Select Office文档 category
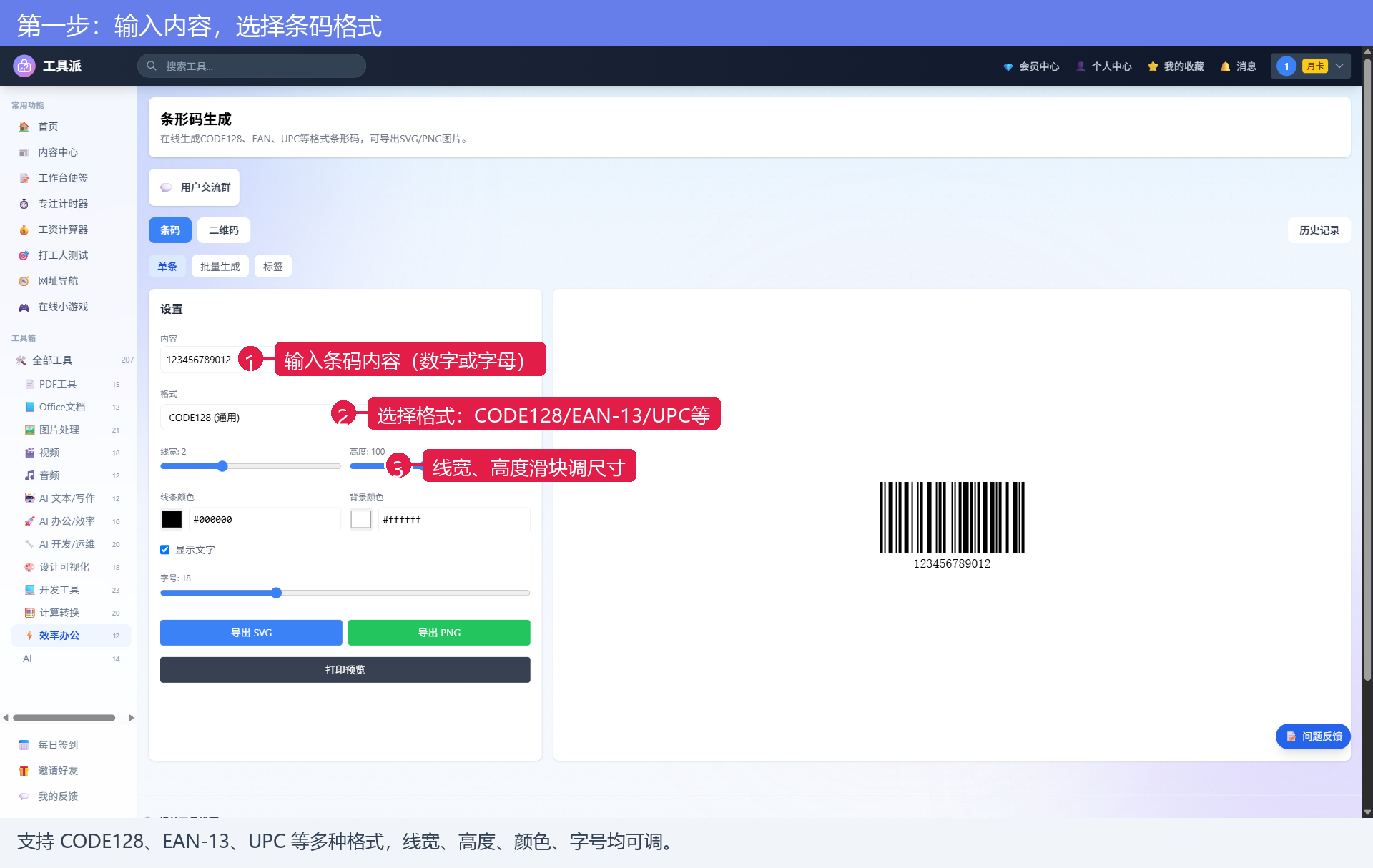The image size is (1373, 868). 72,407
